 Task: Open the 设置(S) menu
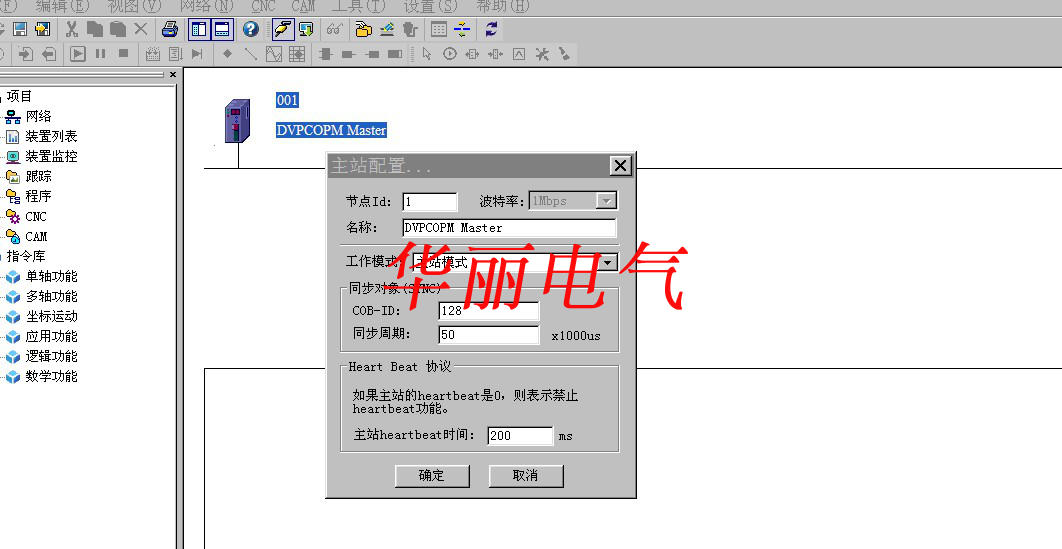(x=430, y=6)
